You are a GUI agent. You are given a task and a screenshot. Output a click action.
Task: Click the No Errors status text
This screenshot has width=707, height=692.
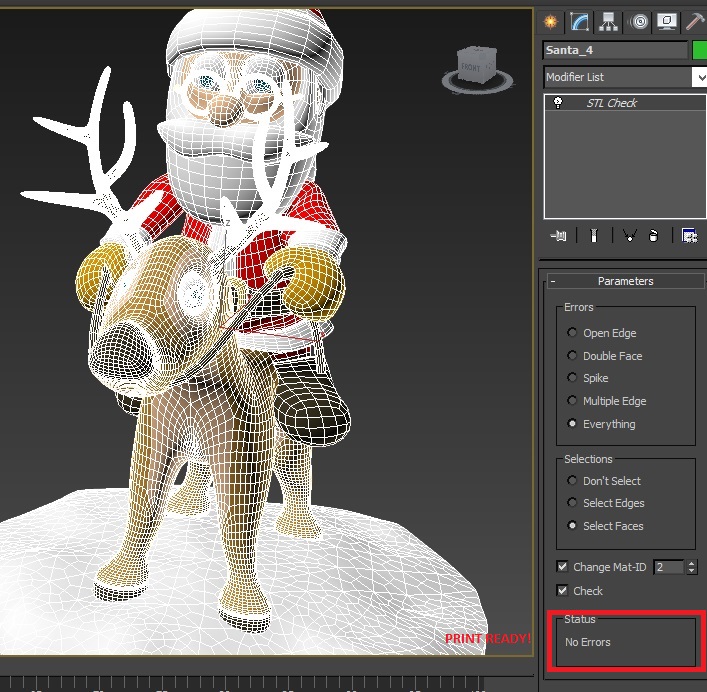coord(588,642)
